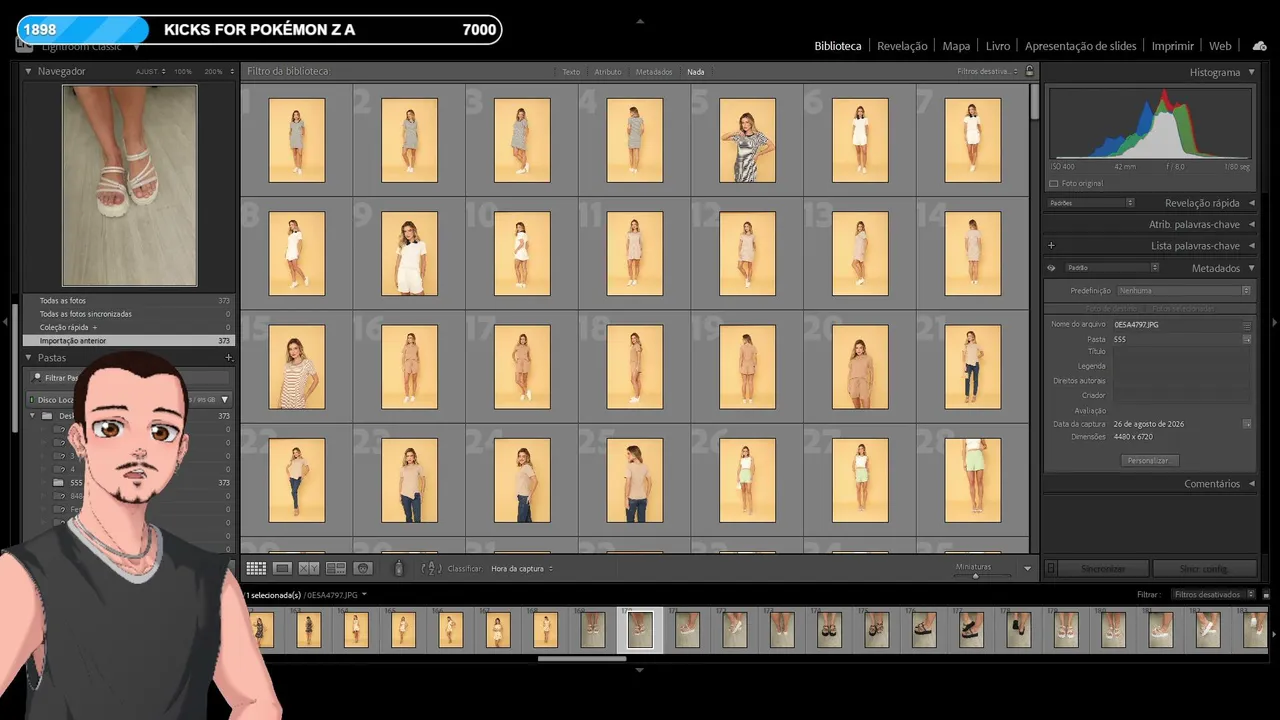
Task: Toggle the Sincronizar panel switch icon
Action: click(1051, 569)
